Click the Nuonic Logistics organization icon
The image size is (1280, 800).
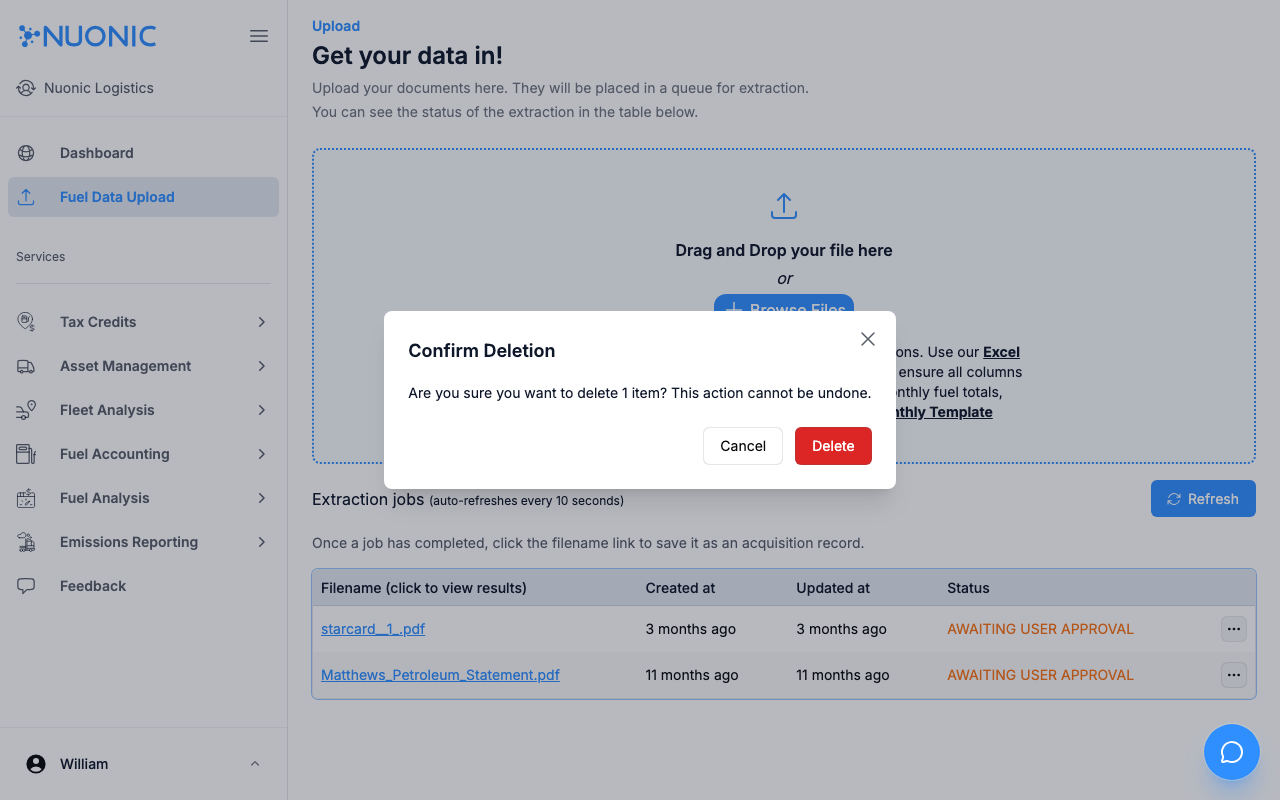[x=26, y=88]
